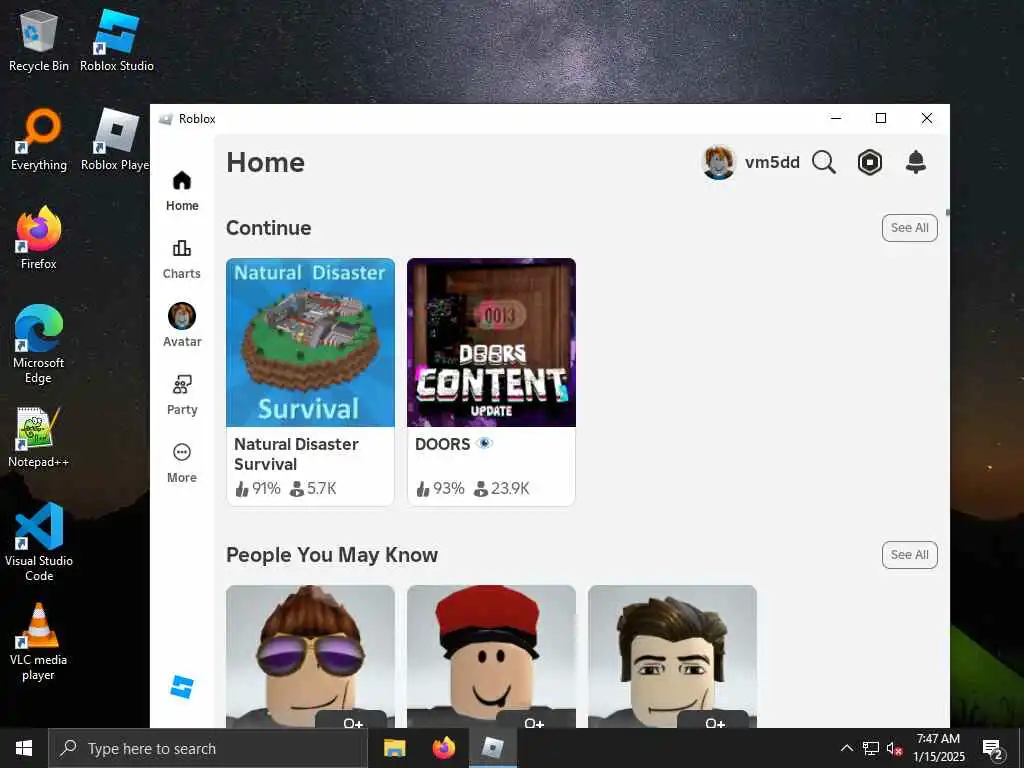This screenshot has height=768, width=1024.
Task: Select the Visual Studio Code desktop shortcut
Action: point(39,542)
